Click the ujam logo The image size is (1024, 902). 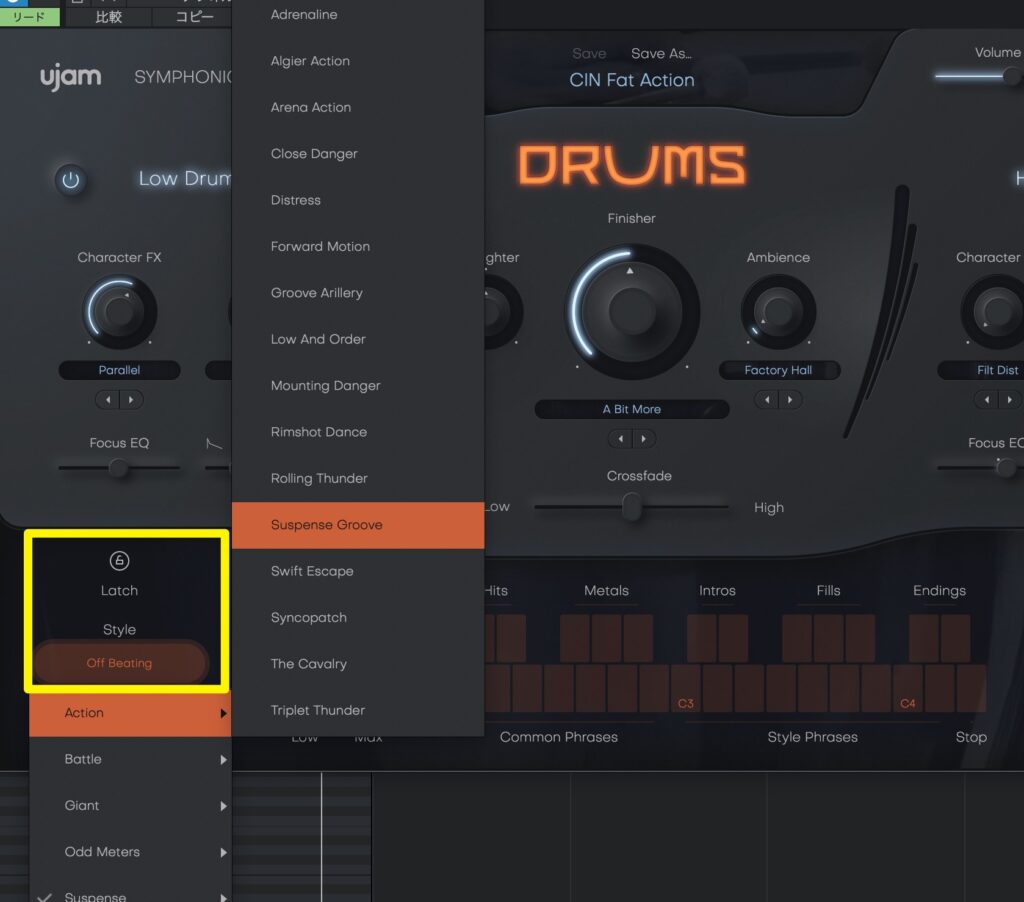(70, 77)
